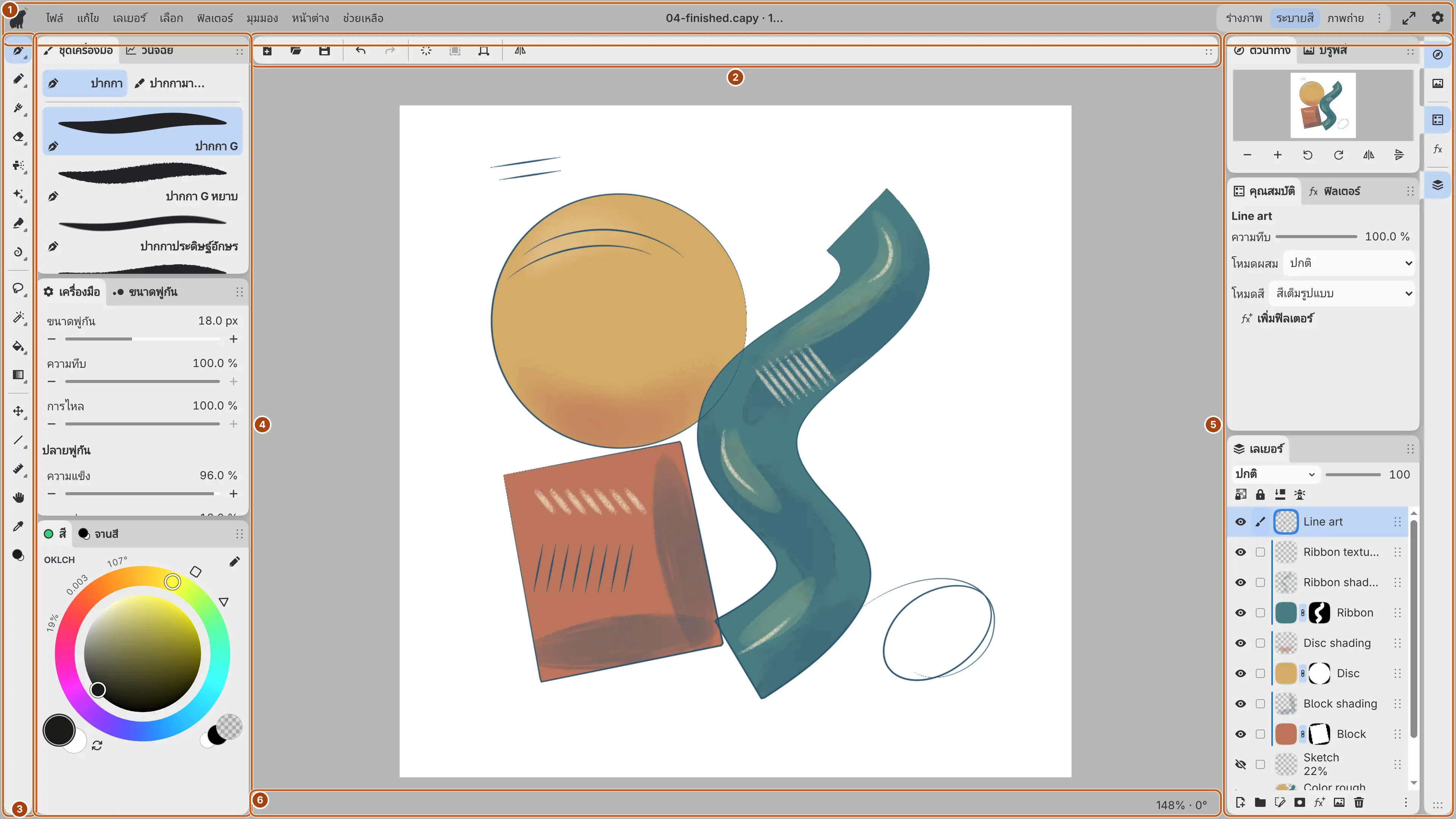1456x819 pixels.
Task: Hide the Ribbon layer with eye icon
Action: click(1241, 613)
